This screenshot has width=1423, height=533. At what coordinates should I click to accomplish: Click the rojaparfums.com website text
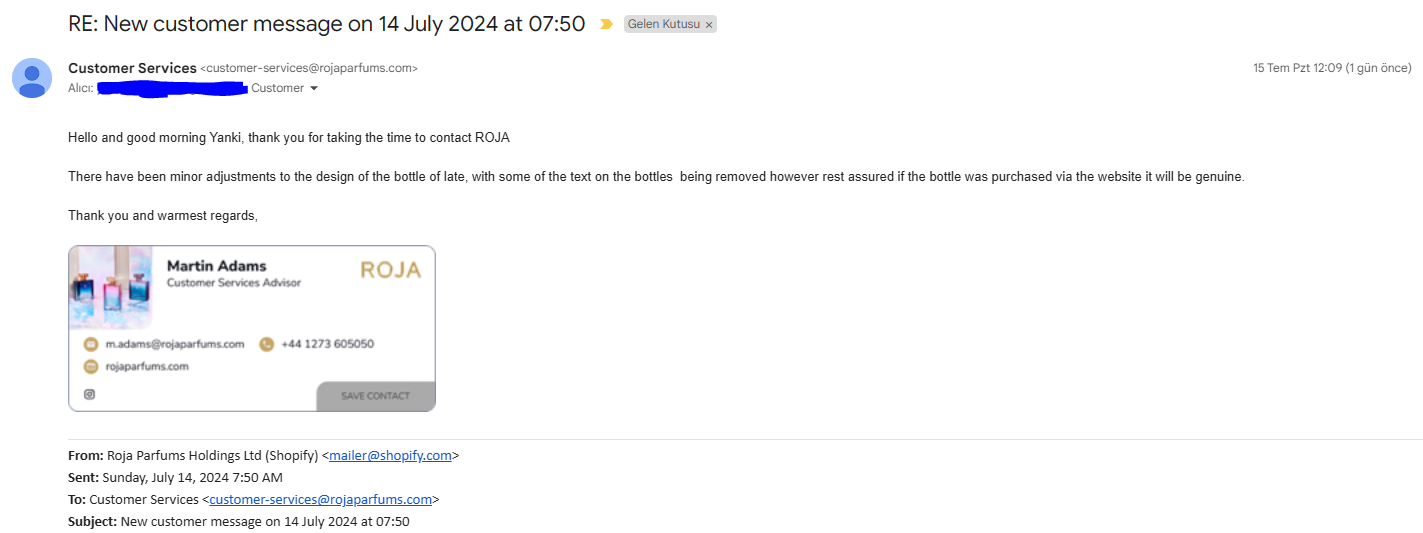(147, 366)
